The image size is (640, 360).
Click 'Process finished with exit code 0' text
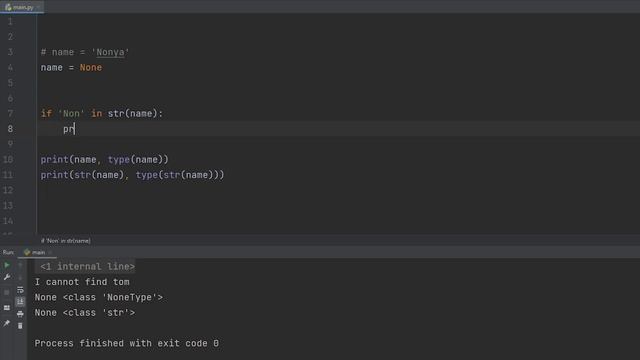tap(127, 343)
